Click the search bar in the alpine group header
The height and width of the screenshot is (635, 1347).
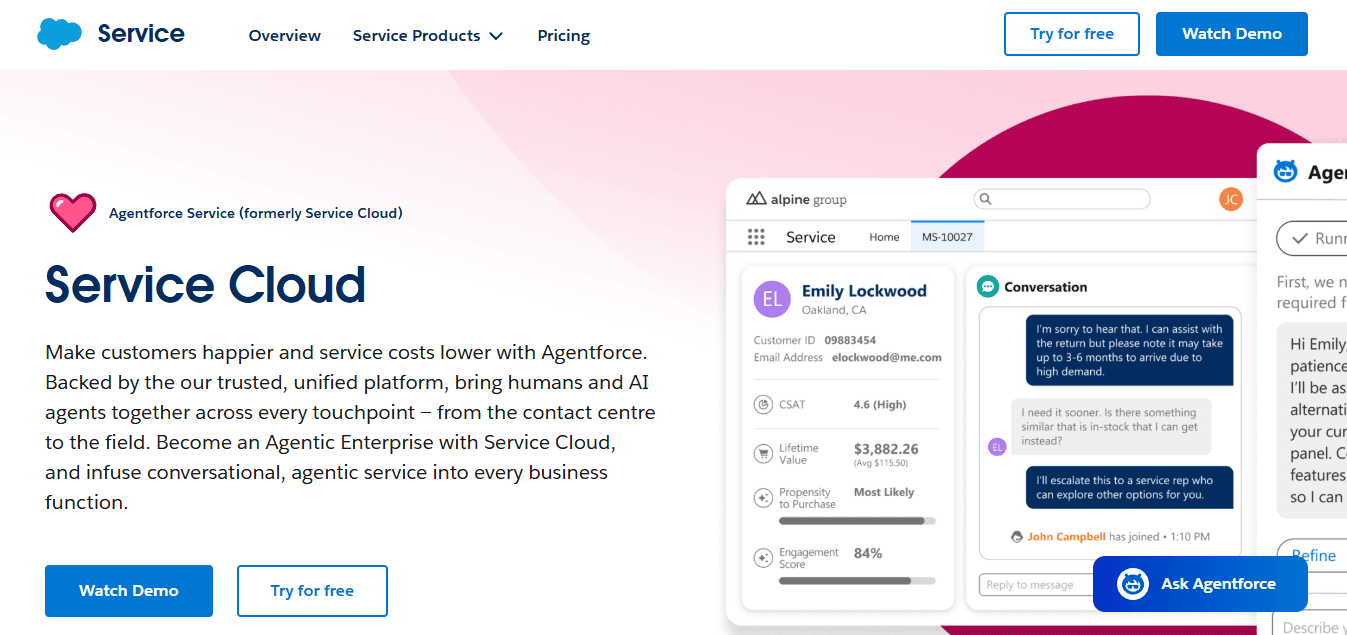click(1061, 199)
